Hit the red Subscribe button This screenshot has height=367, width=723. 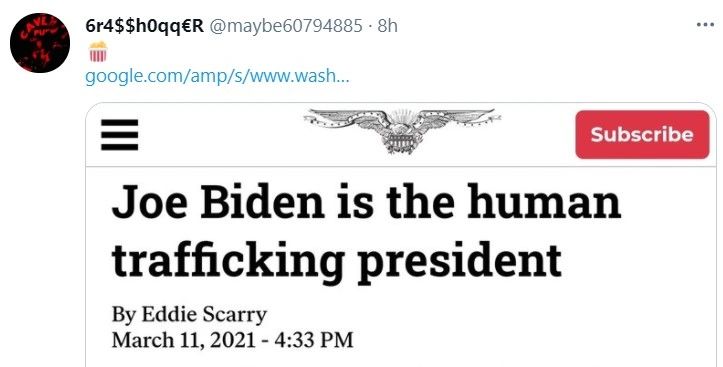pyautogui.click(x=642, y=135)
